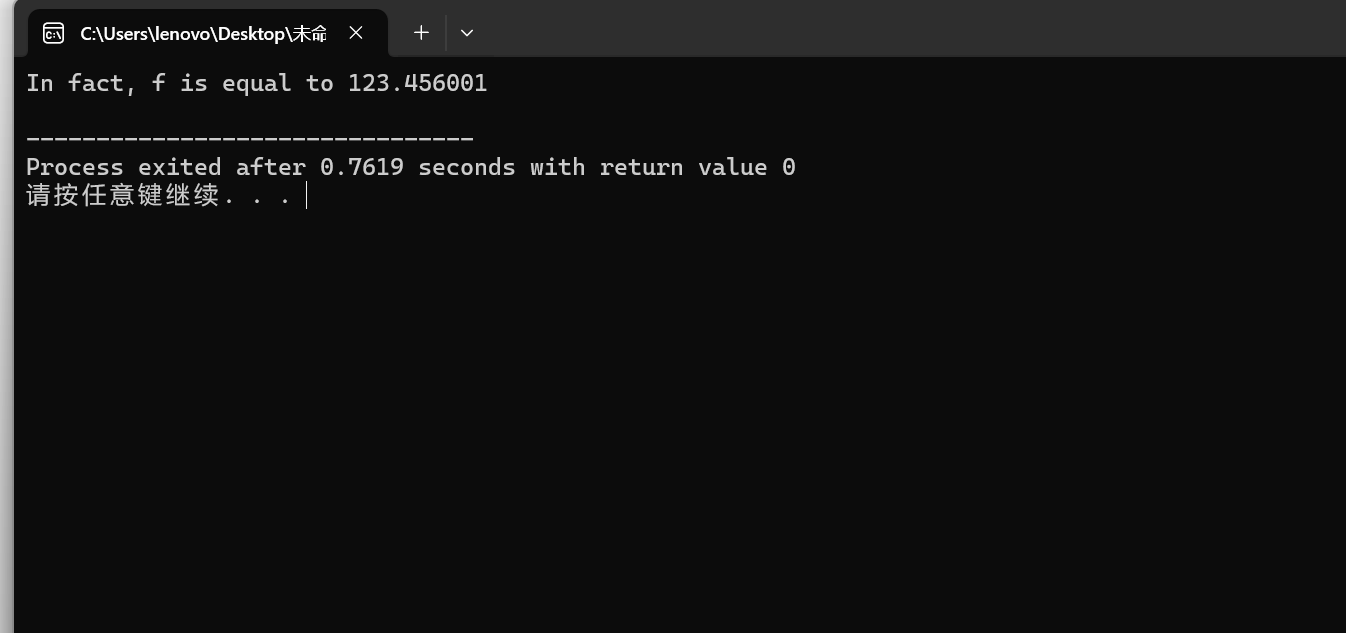Click the empty title bar area
This screenshot has width=1346, height=633.
tap(900, 30)
